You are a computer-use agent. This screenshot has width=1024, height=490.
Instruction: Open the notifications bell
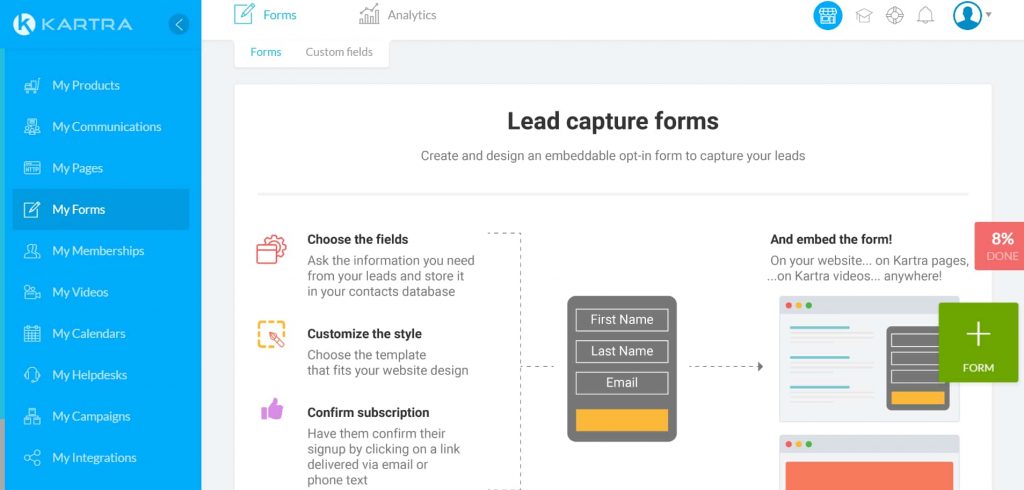point(925,16)
